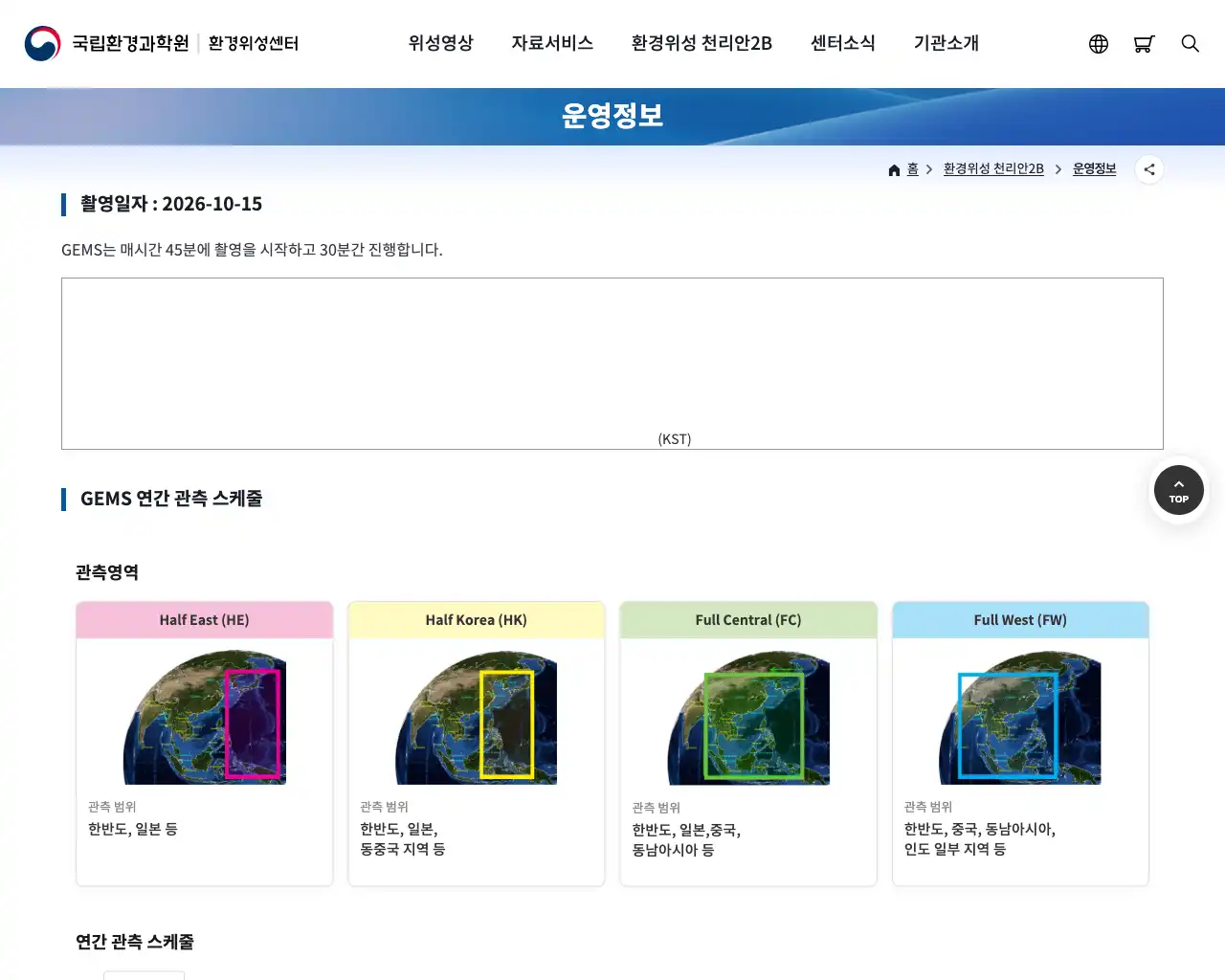Click the GEMS 연간 관측 스케줄 heading

click(171, 499)
